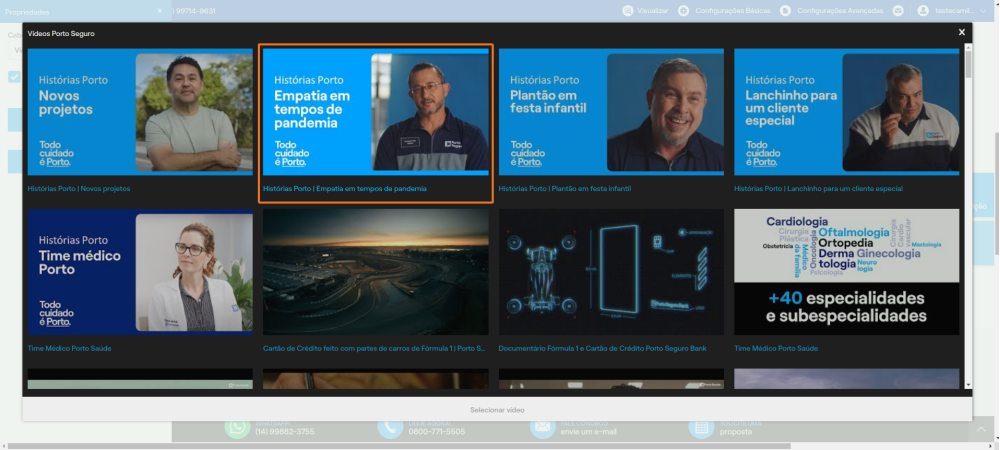The width and height of the screenshot is (1000, 450).
Task: Choose the +40 especialidades video thumbnail
Action: [x=846, y=272]
